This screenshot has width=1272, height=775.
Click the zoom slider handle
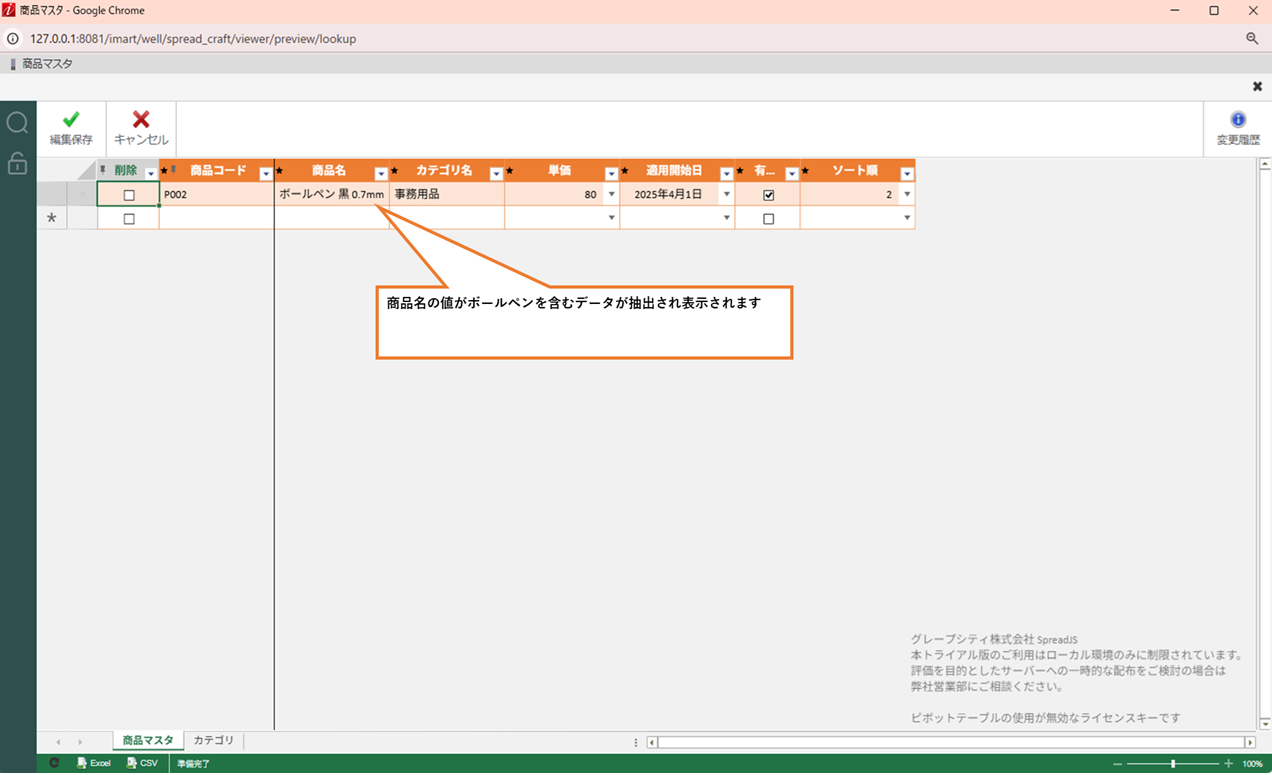1173,763
